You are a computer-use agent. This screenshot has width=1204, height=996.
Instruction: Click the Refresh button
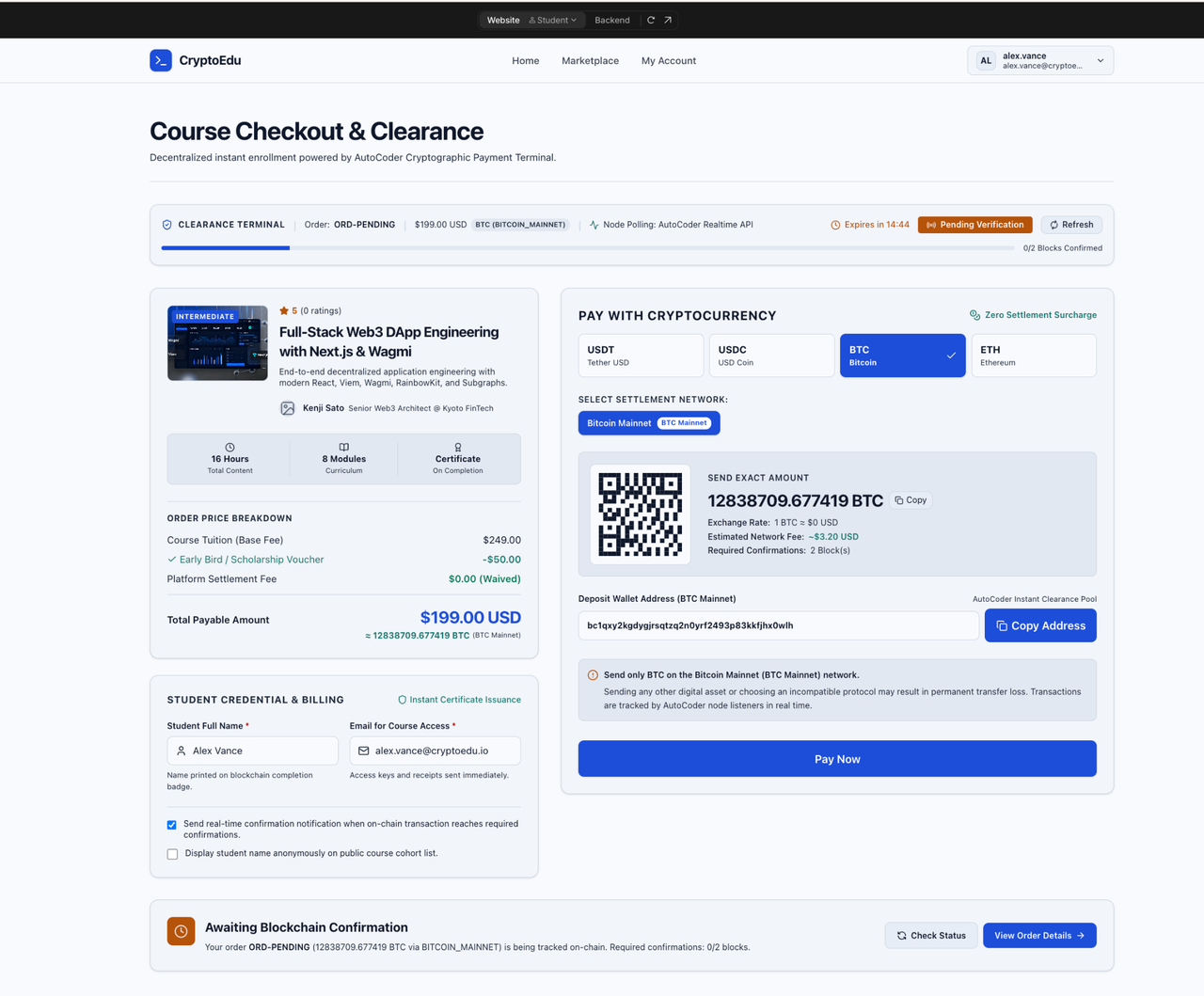point(1071,225)
